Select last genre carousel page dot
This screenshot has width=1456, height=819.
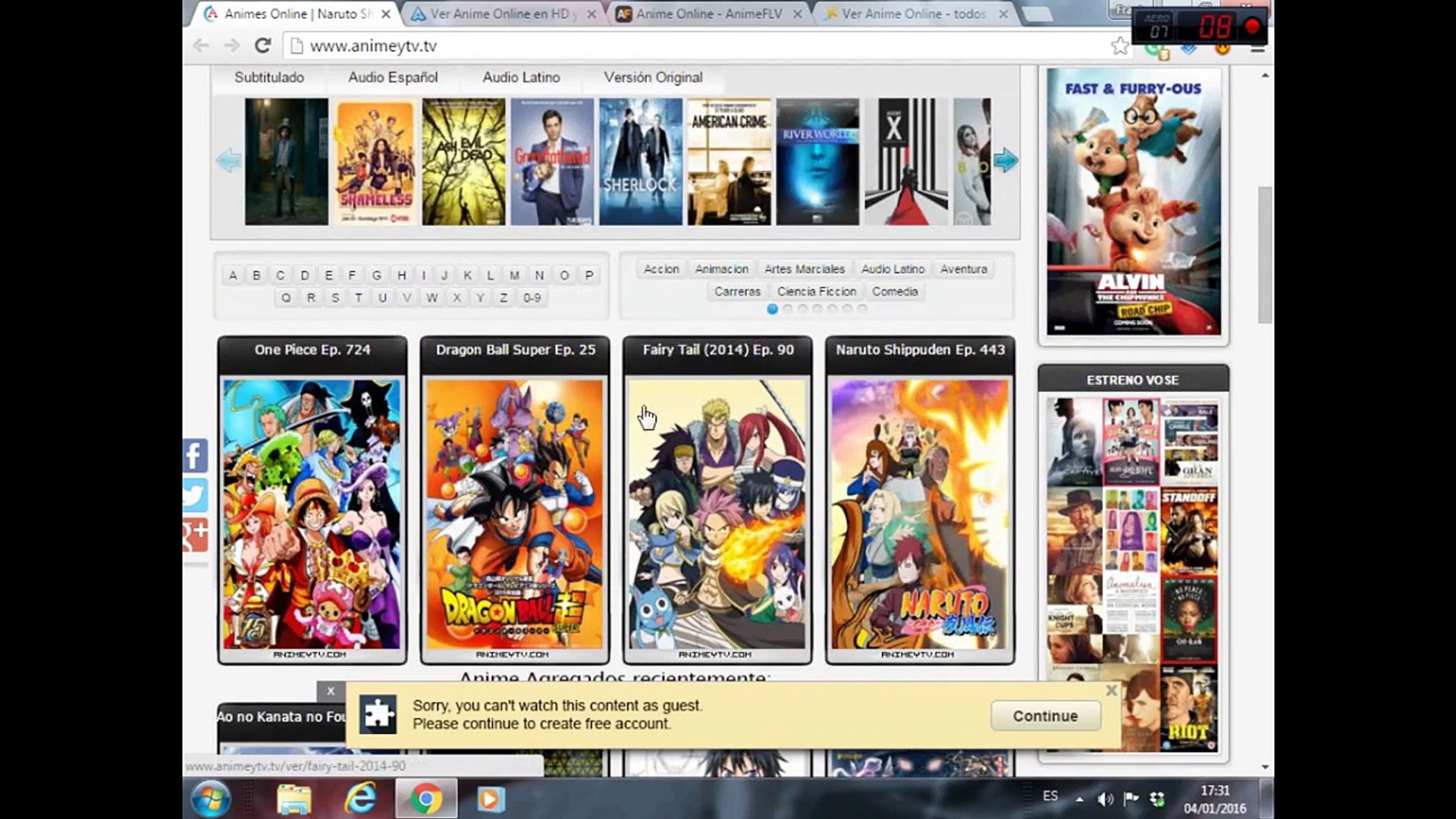point(862,309)
